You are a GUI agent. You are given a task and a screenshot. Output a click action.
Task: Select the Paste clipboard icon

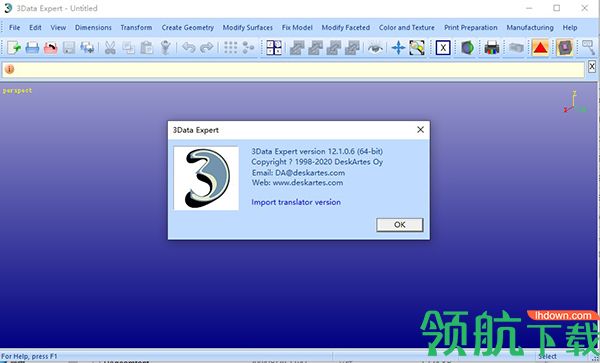pos(147,48)
